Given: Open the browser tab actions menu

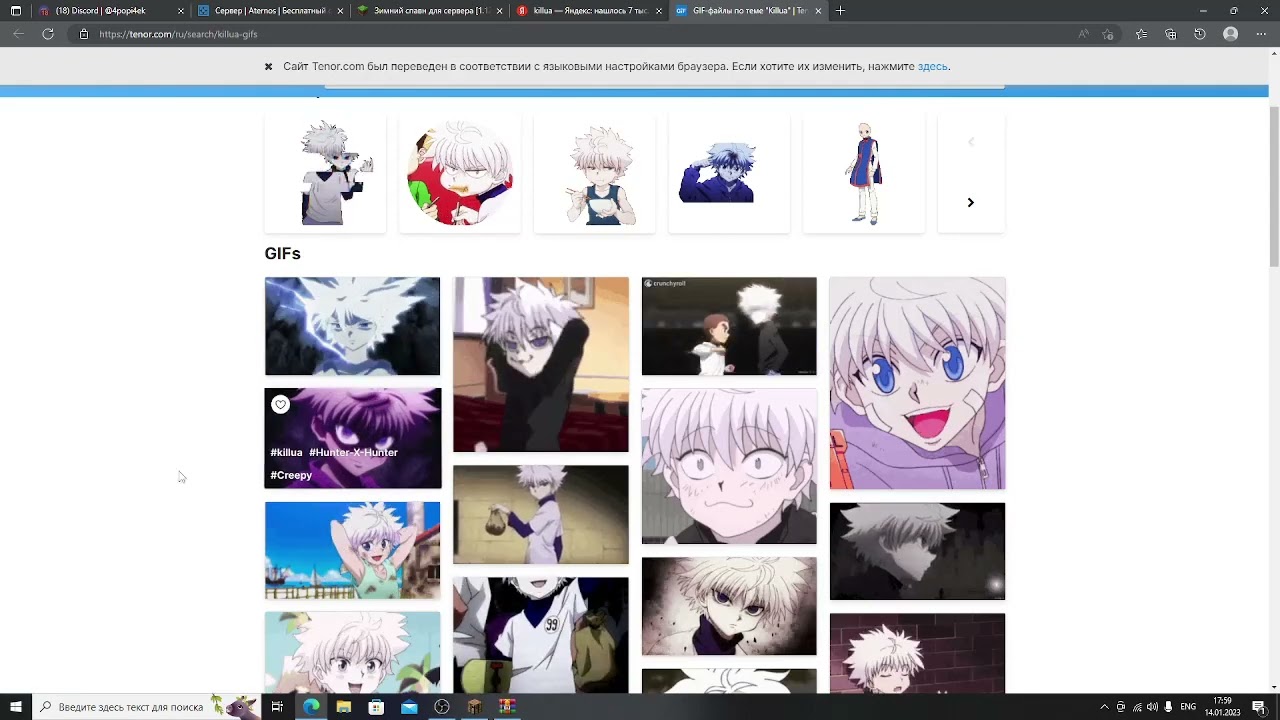Looking at the screenshot, I should tap(15, 11).
